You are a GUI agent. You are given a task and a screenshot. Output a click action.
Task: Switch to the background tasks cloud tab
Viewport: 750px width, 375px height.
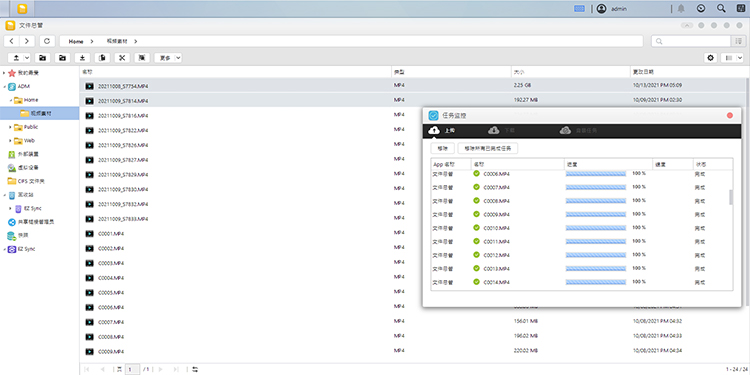578,130
